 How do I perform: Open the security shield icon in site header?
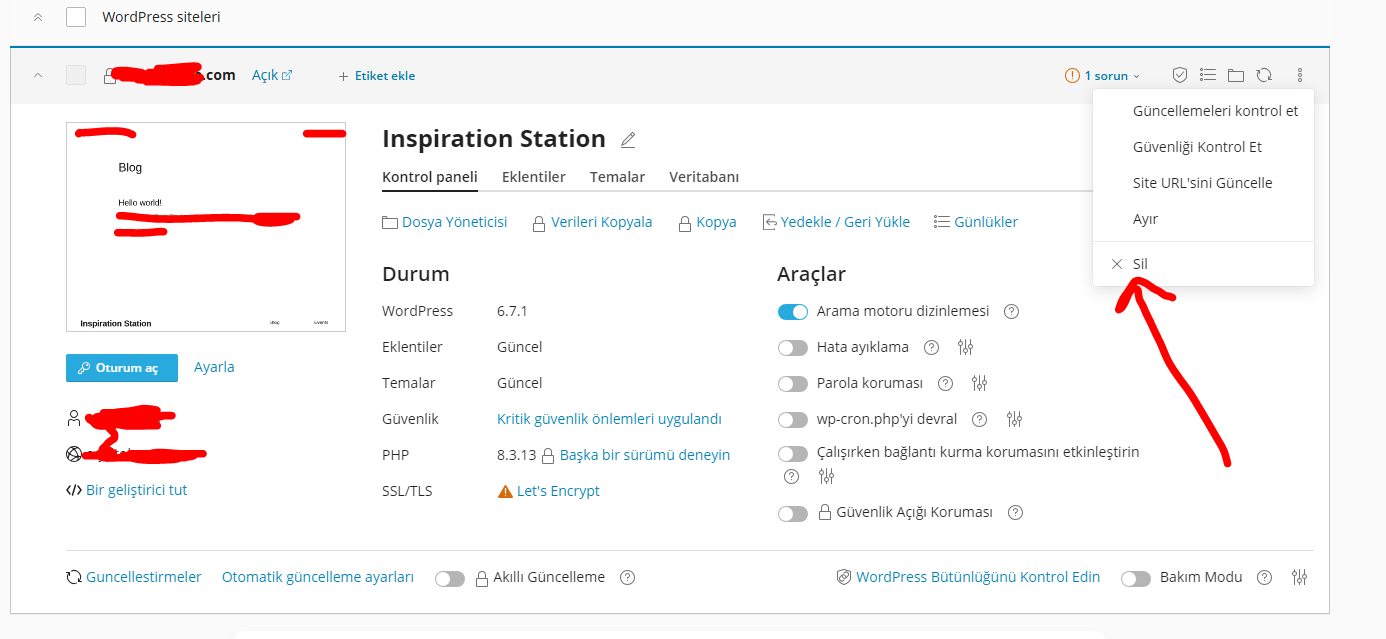click(1180, 75)
